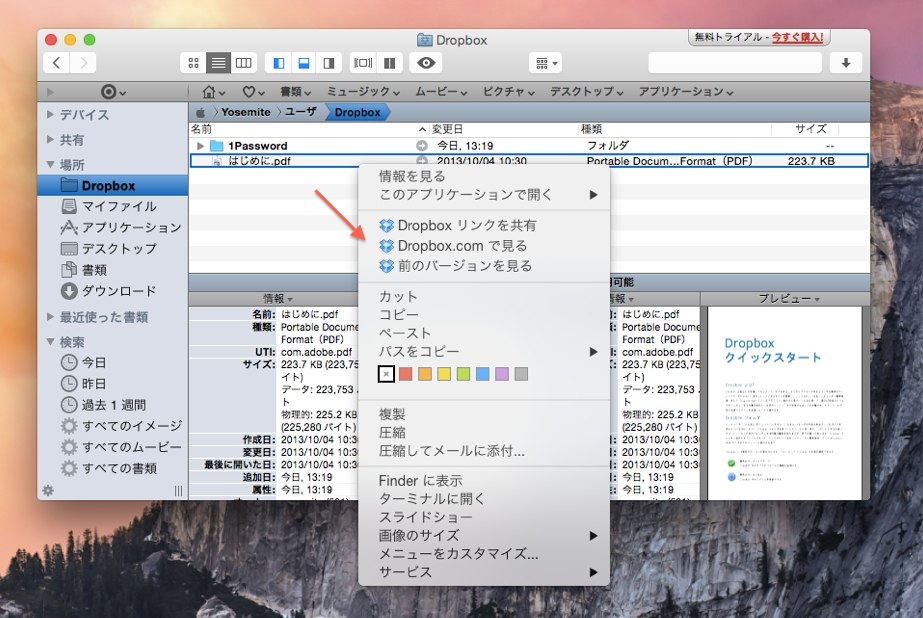Toggle the right side panel

329,63
